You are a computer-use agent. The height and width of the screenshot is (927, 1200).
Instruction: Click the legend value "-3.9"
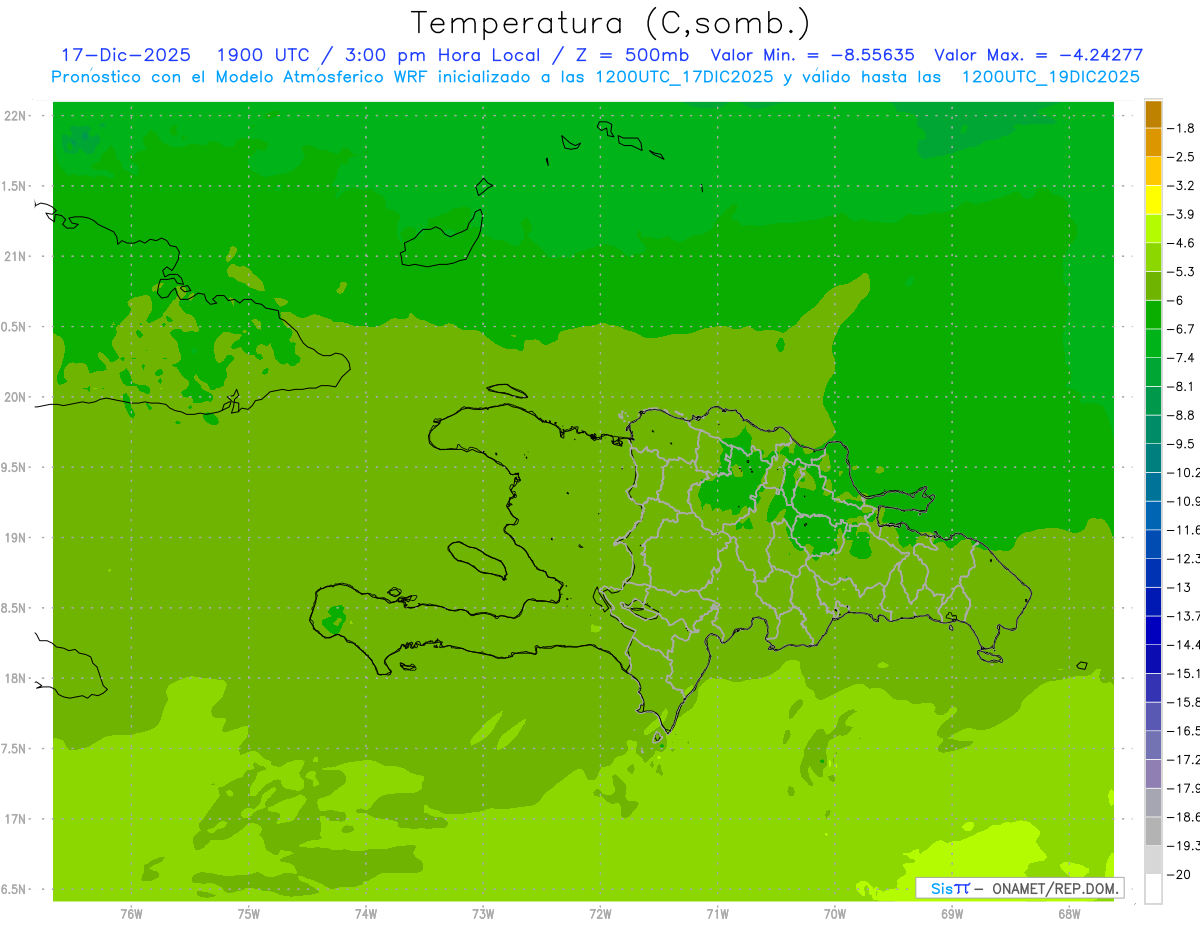[1181, 214]
